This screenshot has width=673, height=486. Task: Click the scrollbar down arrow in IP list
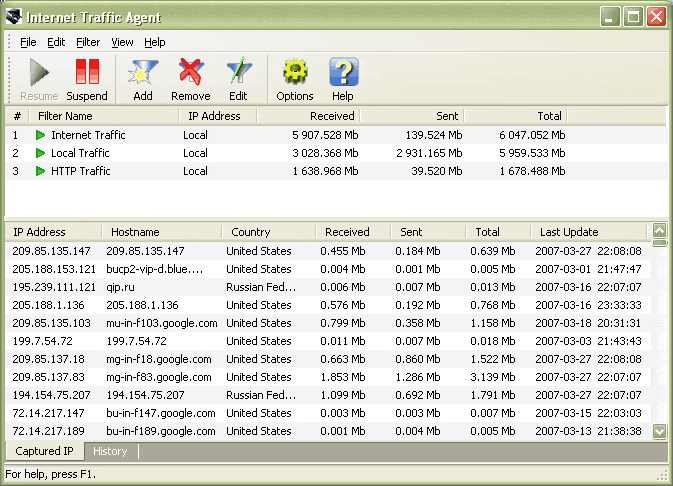[659, 430]
